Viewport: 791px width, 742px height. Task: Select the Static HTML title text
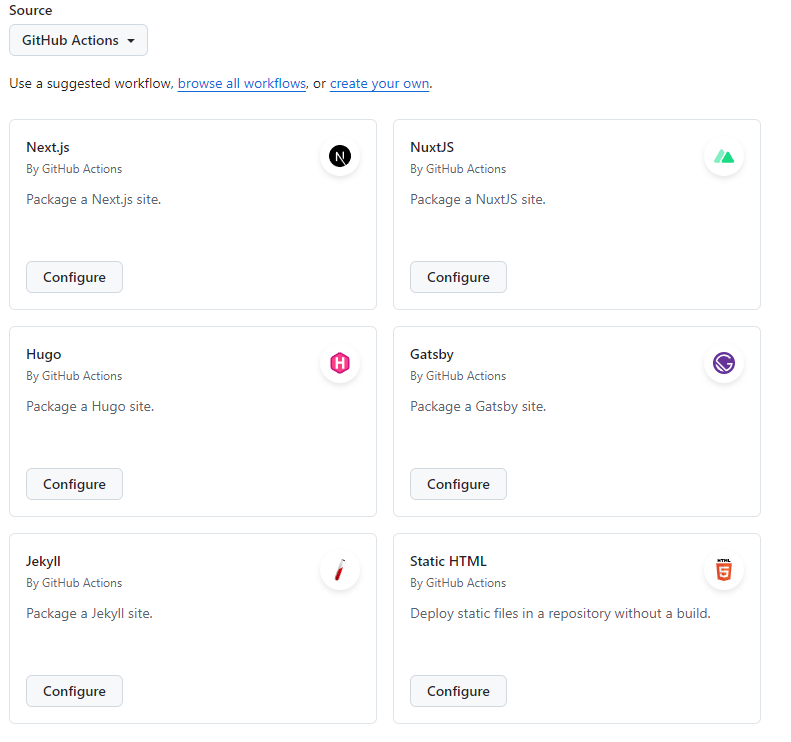pyautogui.click(x=448, y=561)
